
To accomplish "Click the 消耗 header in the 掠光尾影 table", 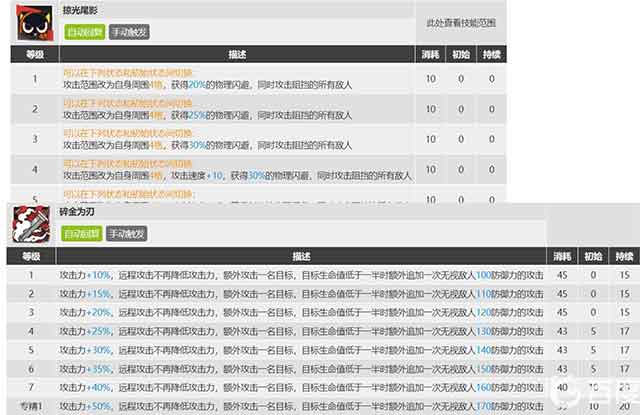I will 430,54.
